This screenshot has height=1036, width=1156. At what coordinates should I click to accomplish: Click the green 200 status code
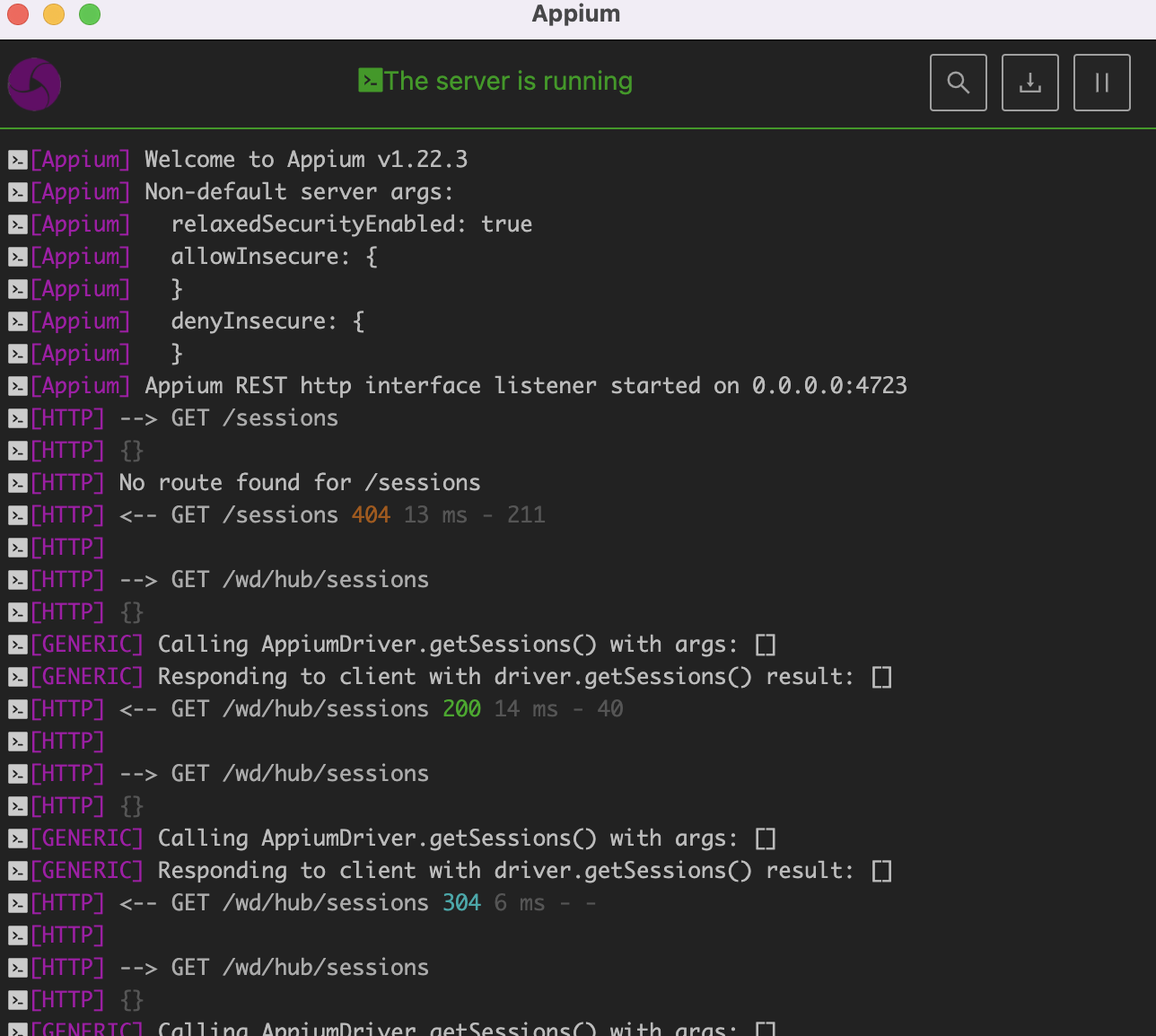tap(462, 709)
